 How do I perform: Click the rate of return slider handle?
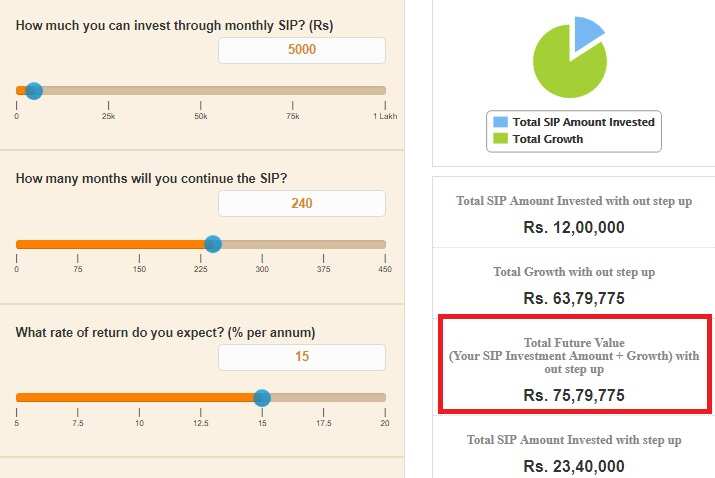262,398
